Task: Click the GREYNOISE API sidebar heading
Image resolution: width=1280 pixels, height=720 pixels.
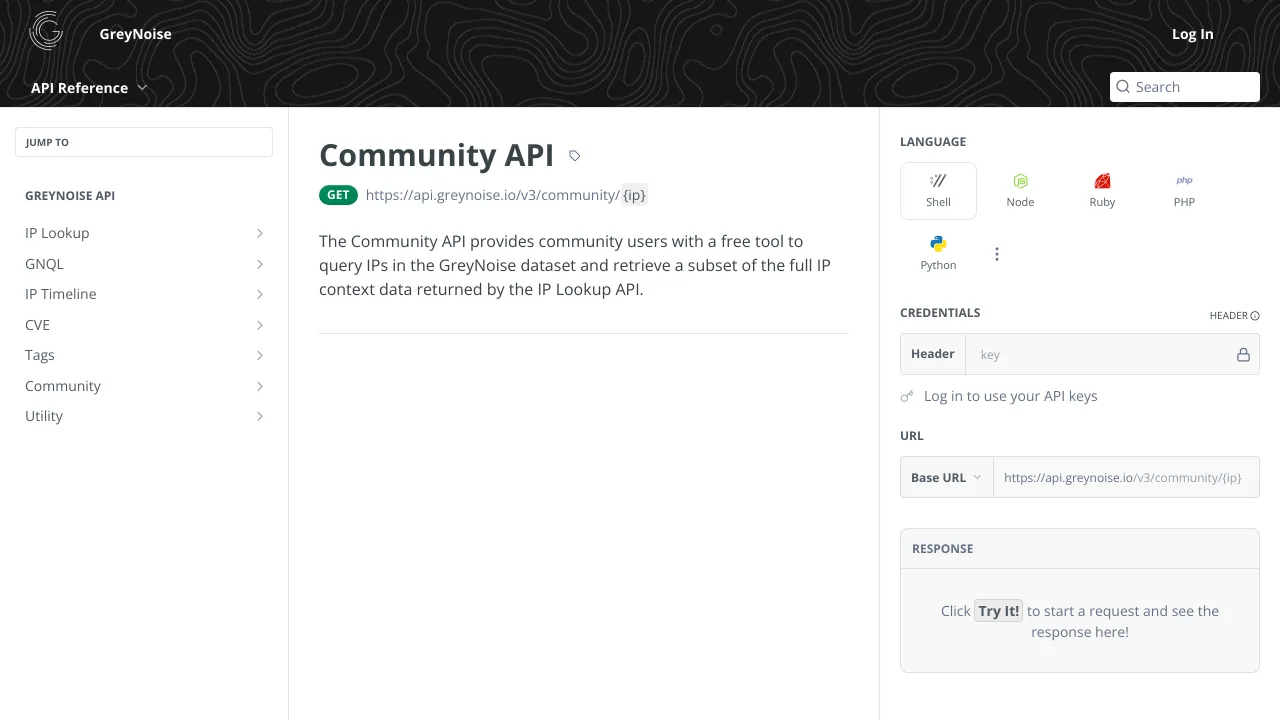Action: coord(70,196)
